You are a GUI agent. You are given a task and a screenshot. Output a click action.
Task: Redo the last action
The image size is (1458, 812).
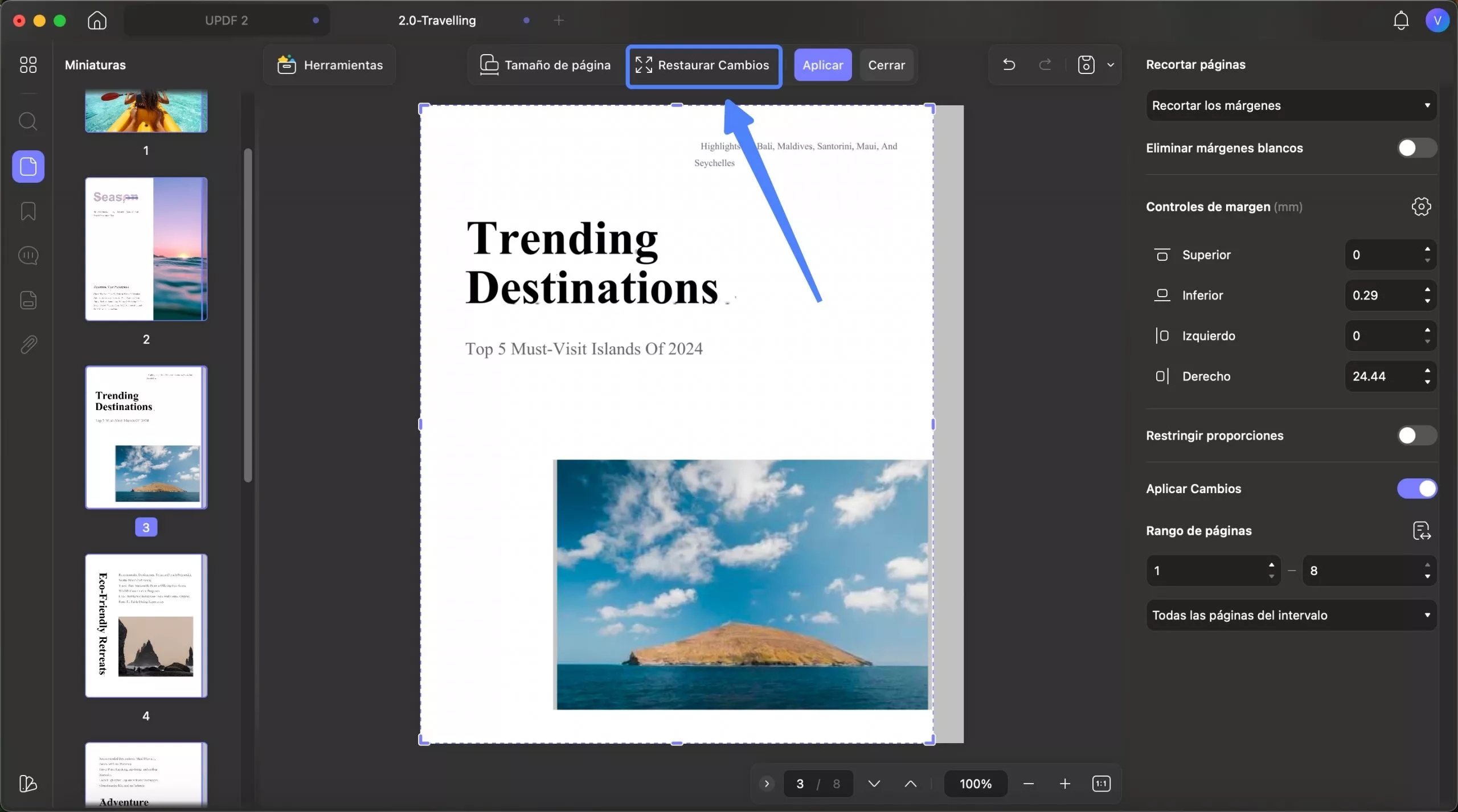tap(1045, 64)
